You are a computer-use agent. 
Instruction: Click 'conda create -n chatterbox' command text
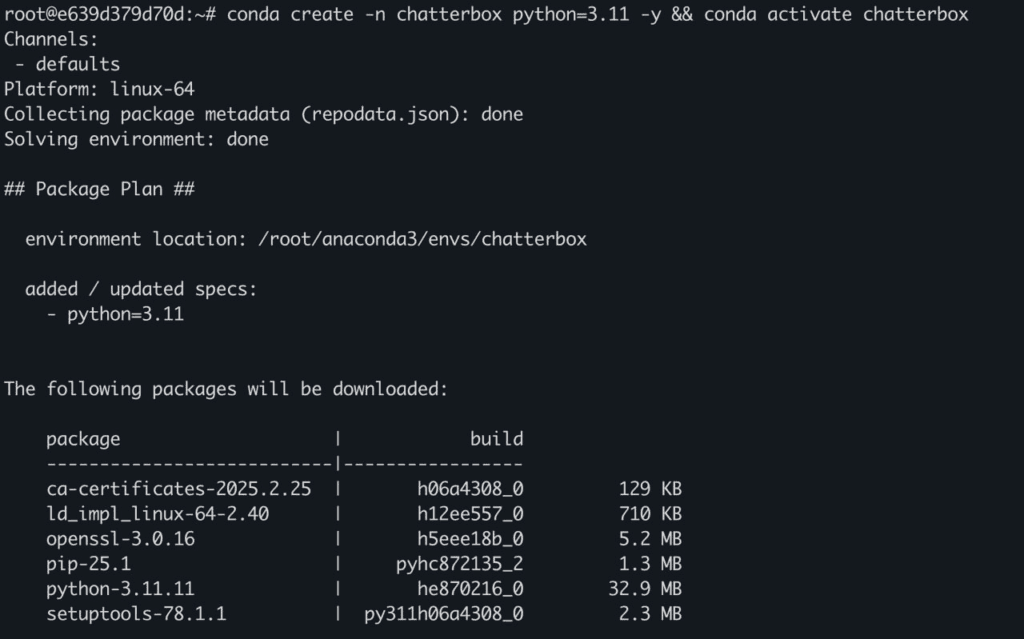click(x=364, y=14)
